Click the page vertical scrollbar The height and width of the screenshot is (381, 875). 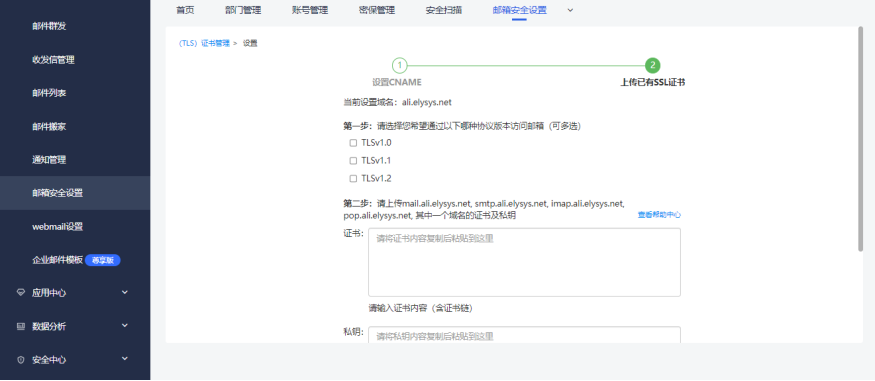point(860,139)
